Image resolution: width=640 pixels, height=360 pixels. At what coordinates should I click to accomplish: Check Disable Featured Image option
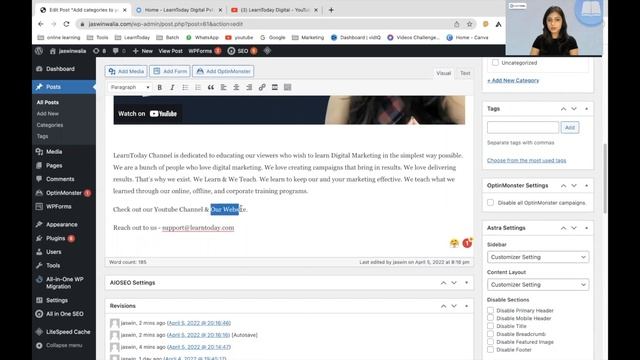click(490, 342)
